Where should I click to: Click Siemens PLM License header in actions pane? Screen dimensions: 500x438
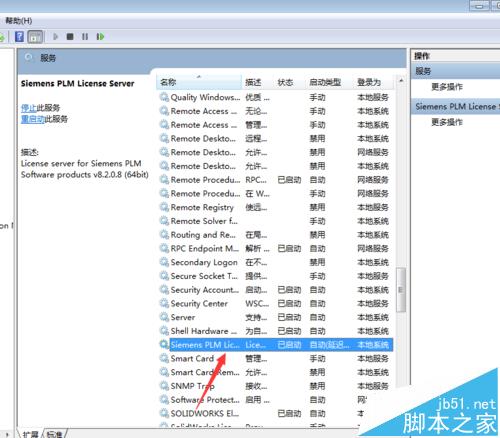point(455,107)
